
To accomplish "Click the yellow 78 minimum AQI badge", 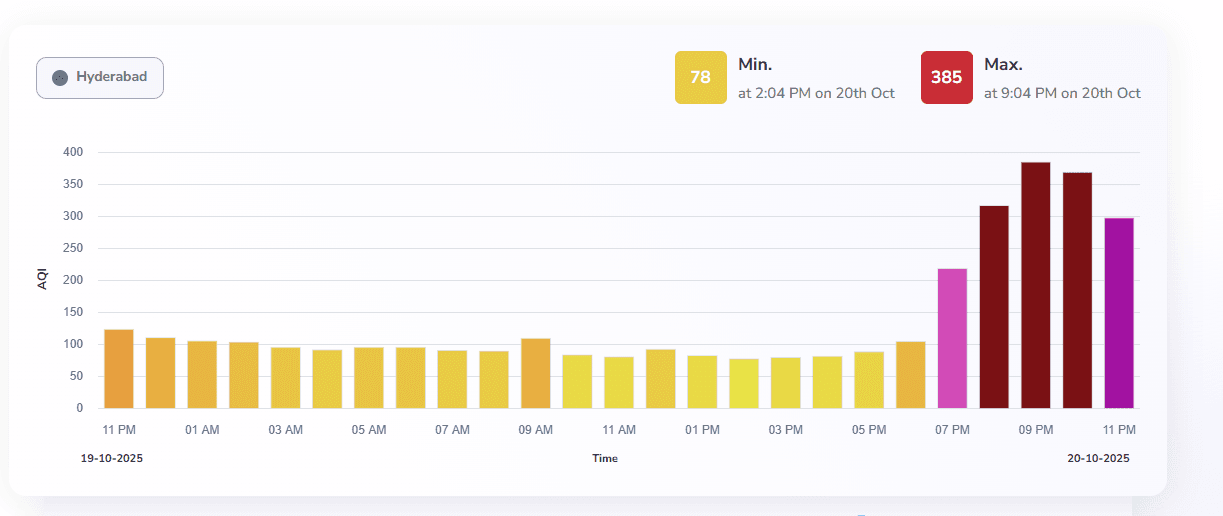I will coord(700,78).
